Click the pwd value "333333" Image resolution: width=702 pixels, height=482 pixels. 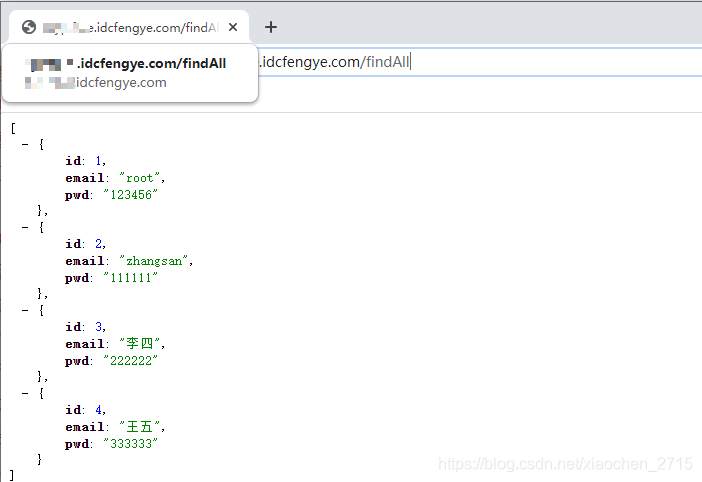pos(130,444)
